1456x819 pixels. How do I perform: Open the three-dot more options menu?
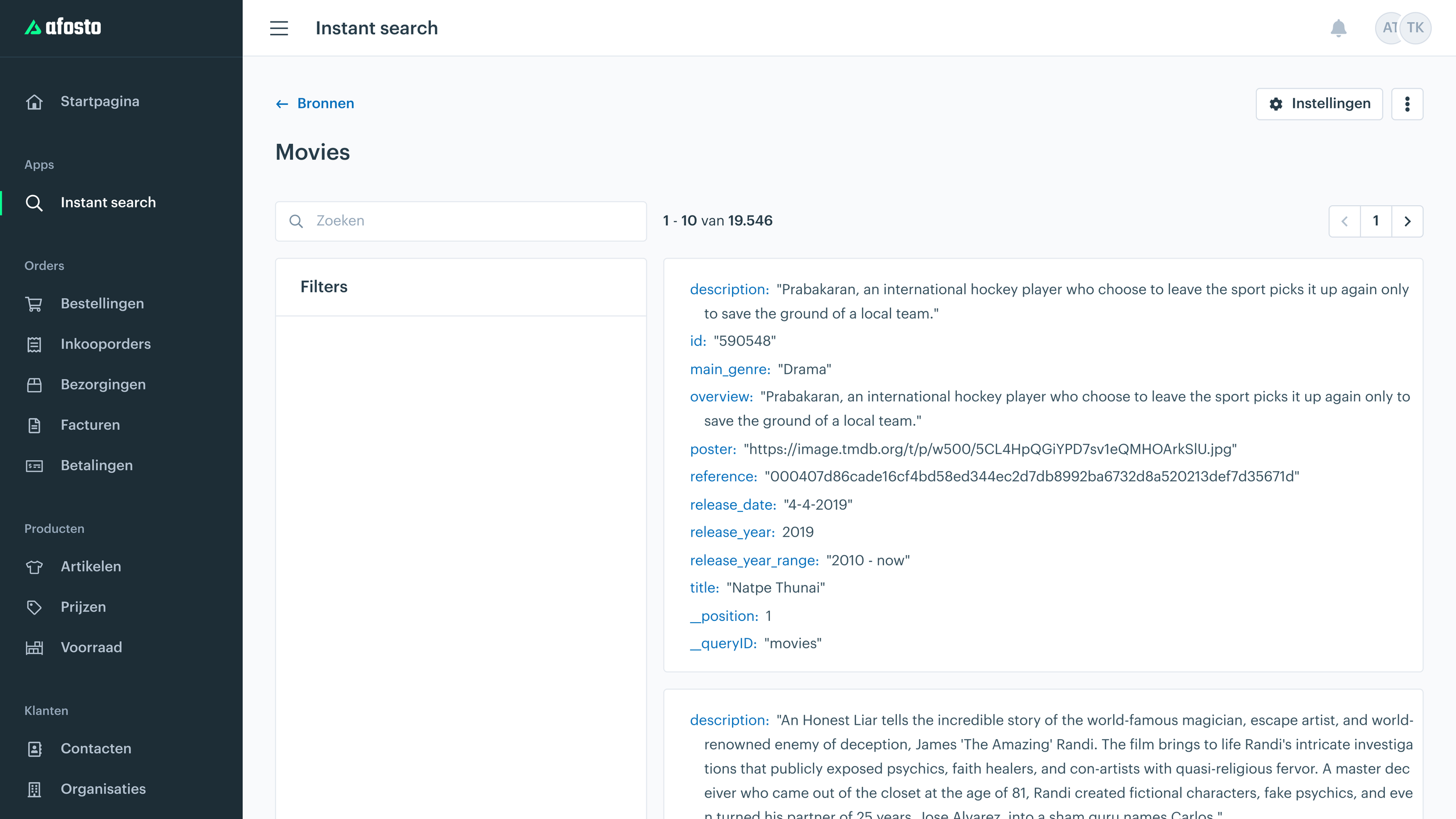pyautogui.click(x=1407, y=104)
